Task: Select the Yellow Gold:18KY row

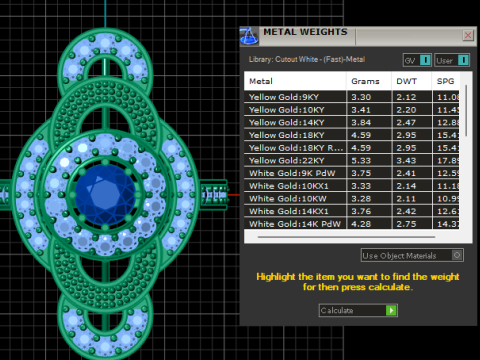Action: [352, 135]
